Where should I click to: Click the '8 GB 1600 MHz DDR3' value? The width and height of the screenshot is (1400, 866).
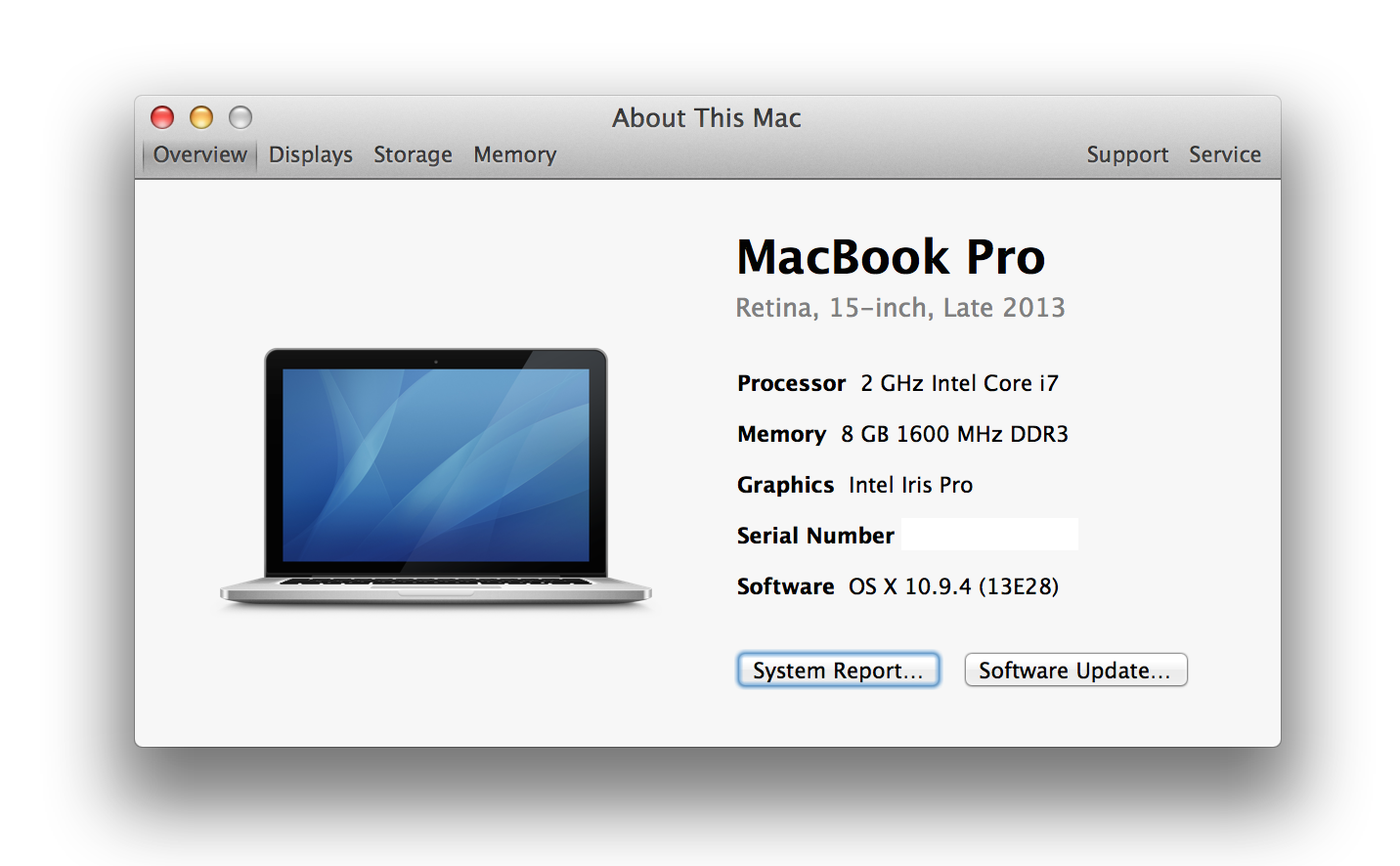click(x=954, y=434)
